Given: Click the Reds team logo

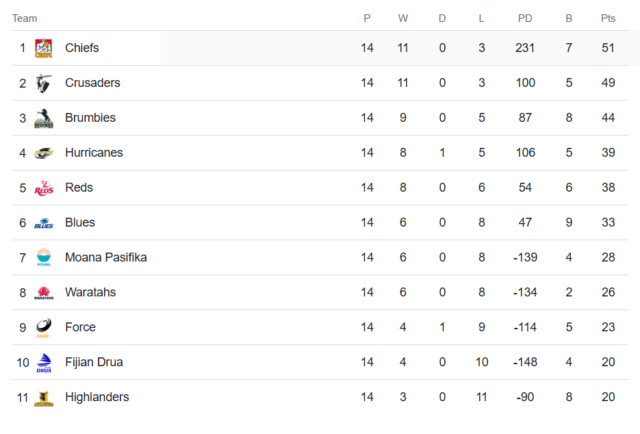Looking at the screenshot, I should point(44,188).
